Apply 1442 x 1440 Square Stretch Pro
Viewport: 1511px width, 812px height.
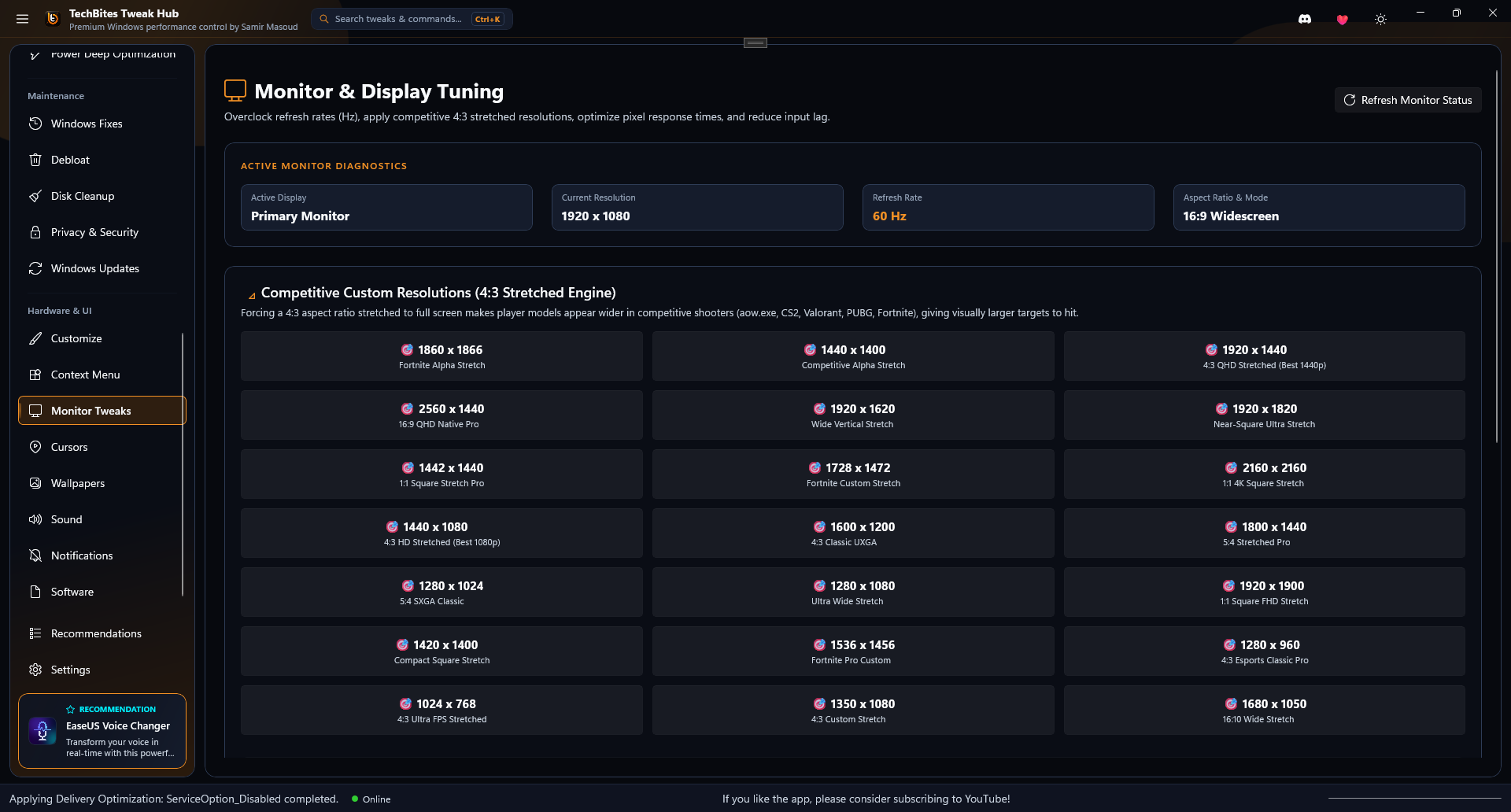click(x=441, y=474)
